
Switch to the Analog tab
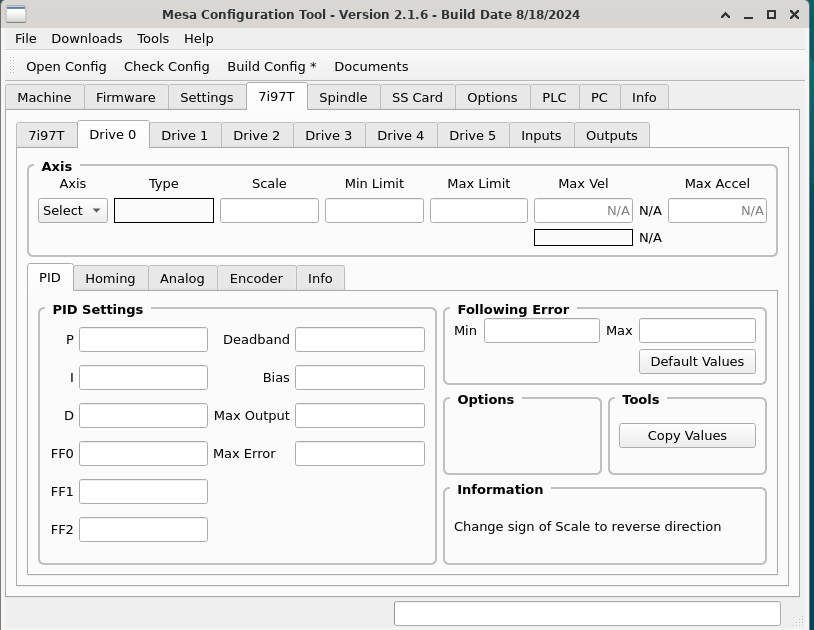[x=182, y=279]
